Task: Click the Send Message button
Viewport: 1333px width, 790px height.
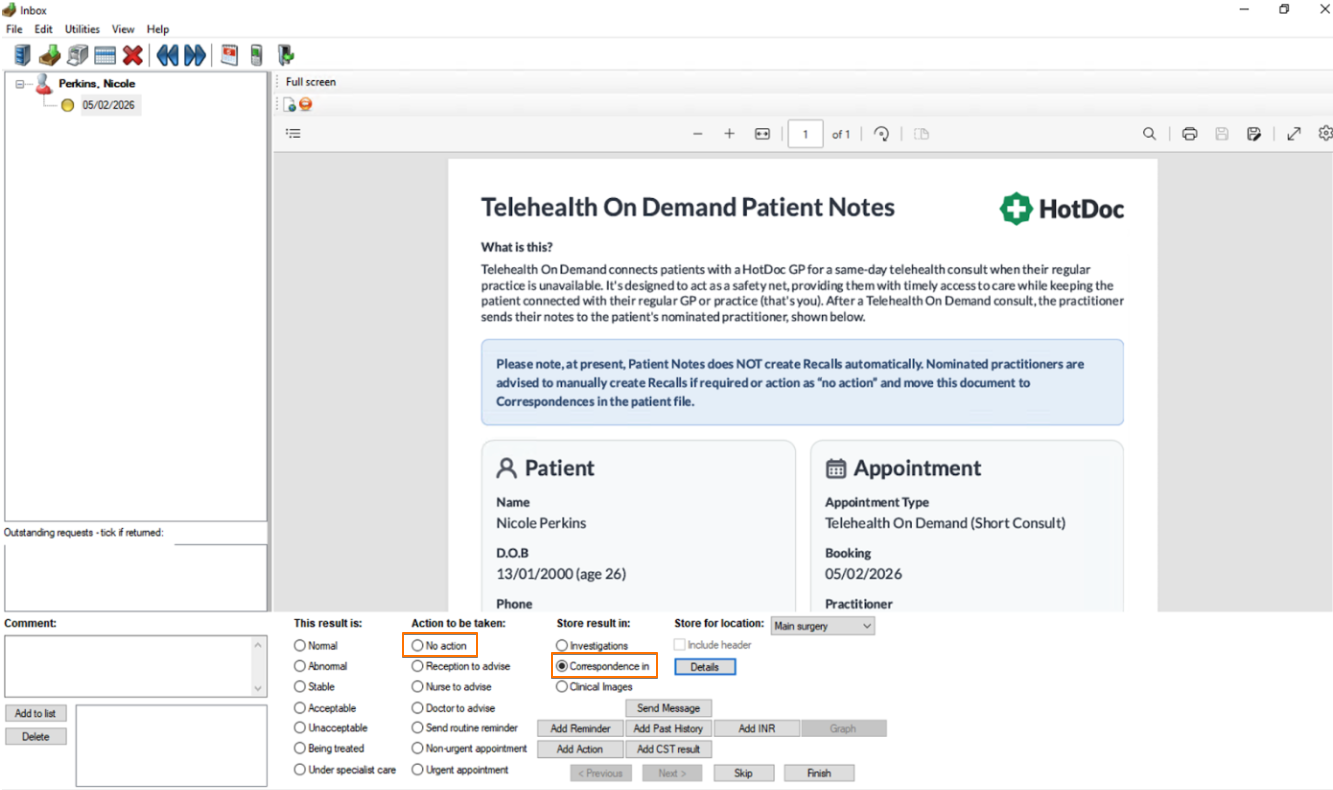Action: click(669, 708)
